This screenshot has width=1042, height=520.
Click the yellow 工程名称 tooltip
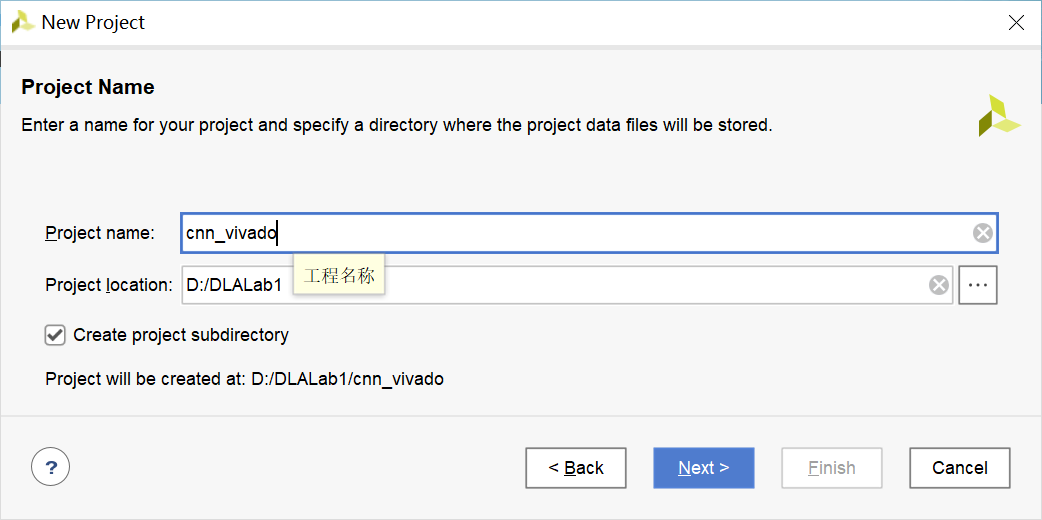pos(339,276)
